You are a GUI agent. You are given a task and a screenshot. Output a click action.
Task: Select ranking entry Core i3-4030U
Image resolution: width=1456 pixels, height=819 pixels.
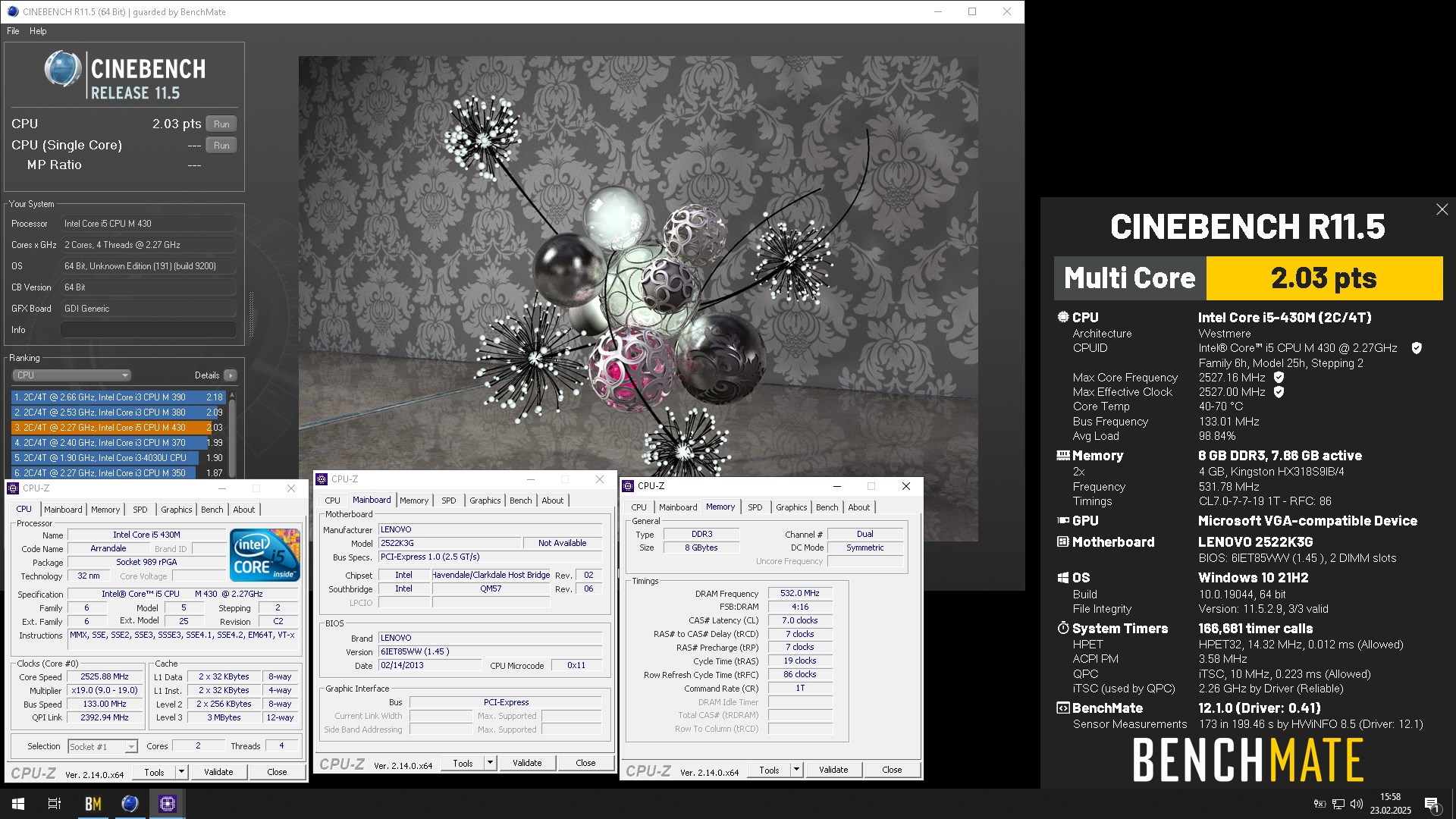(118, 458)
